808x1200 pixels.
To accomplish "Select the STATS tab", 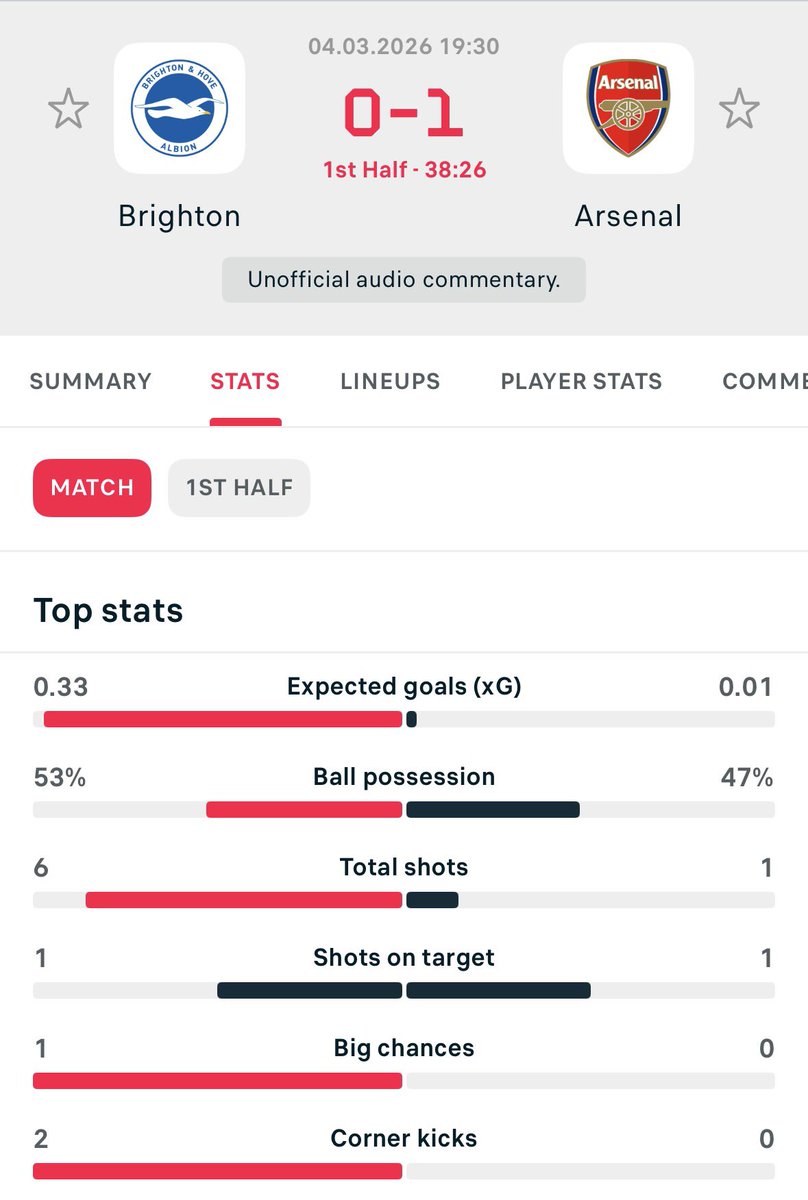I will [x=245, y=381].
